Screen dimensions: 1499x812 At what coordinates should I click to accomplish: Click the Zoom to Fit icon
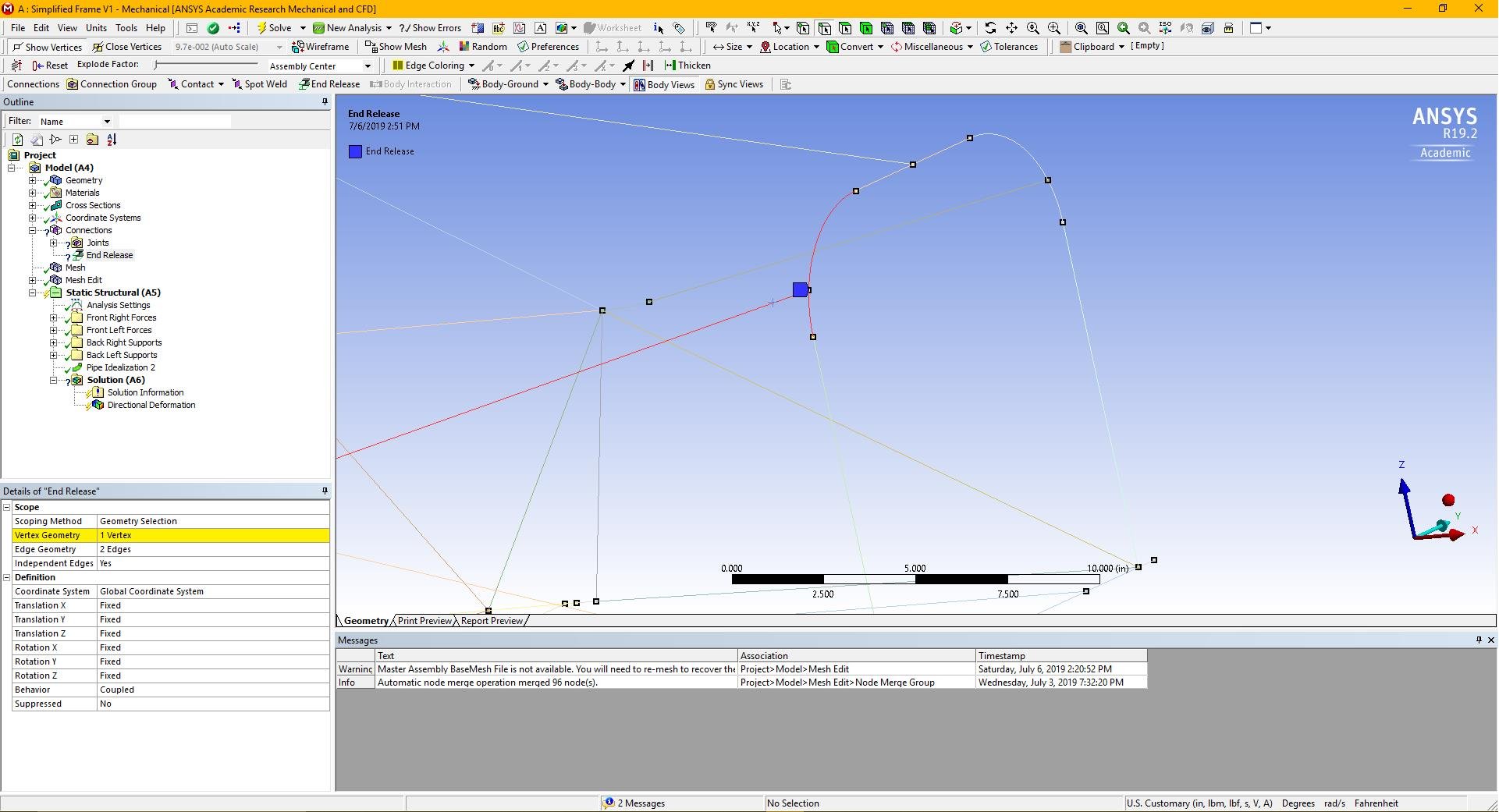tap(1082, 28)
